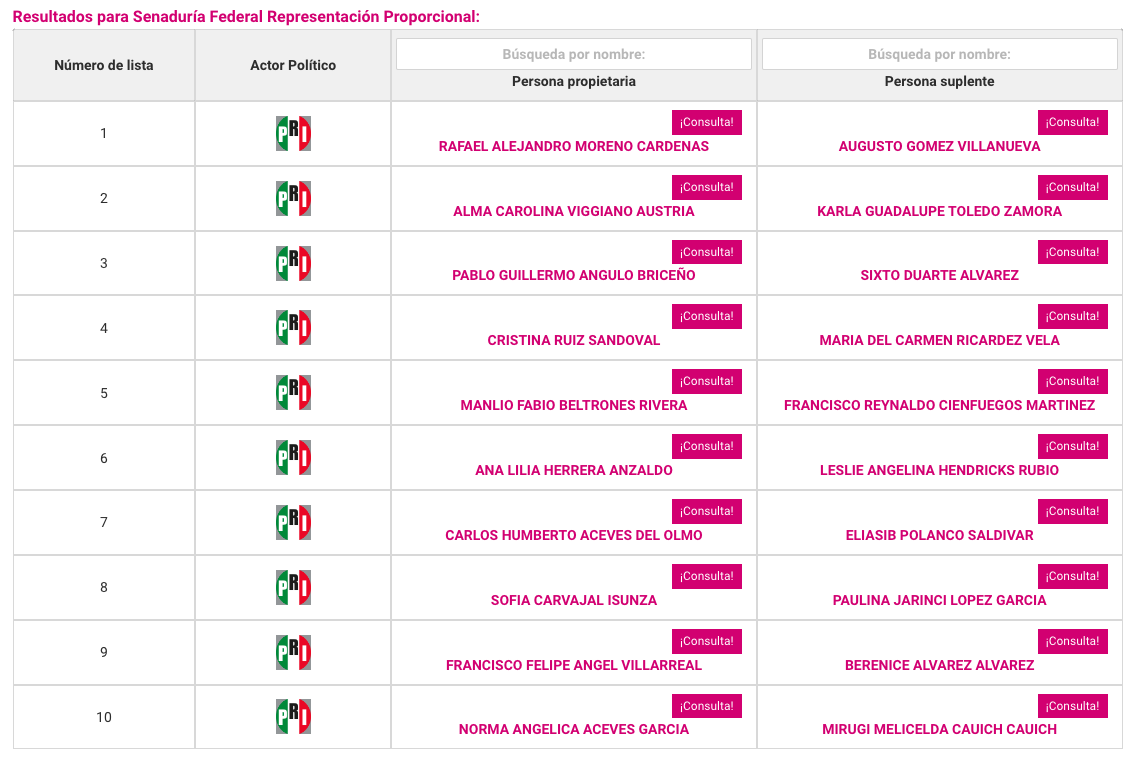Screen dimensions: 1143x761
Task: Click the PRI logo in row 5
Action: 293,393
